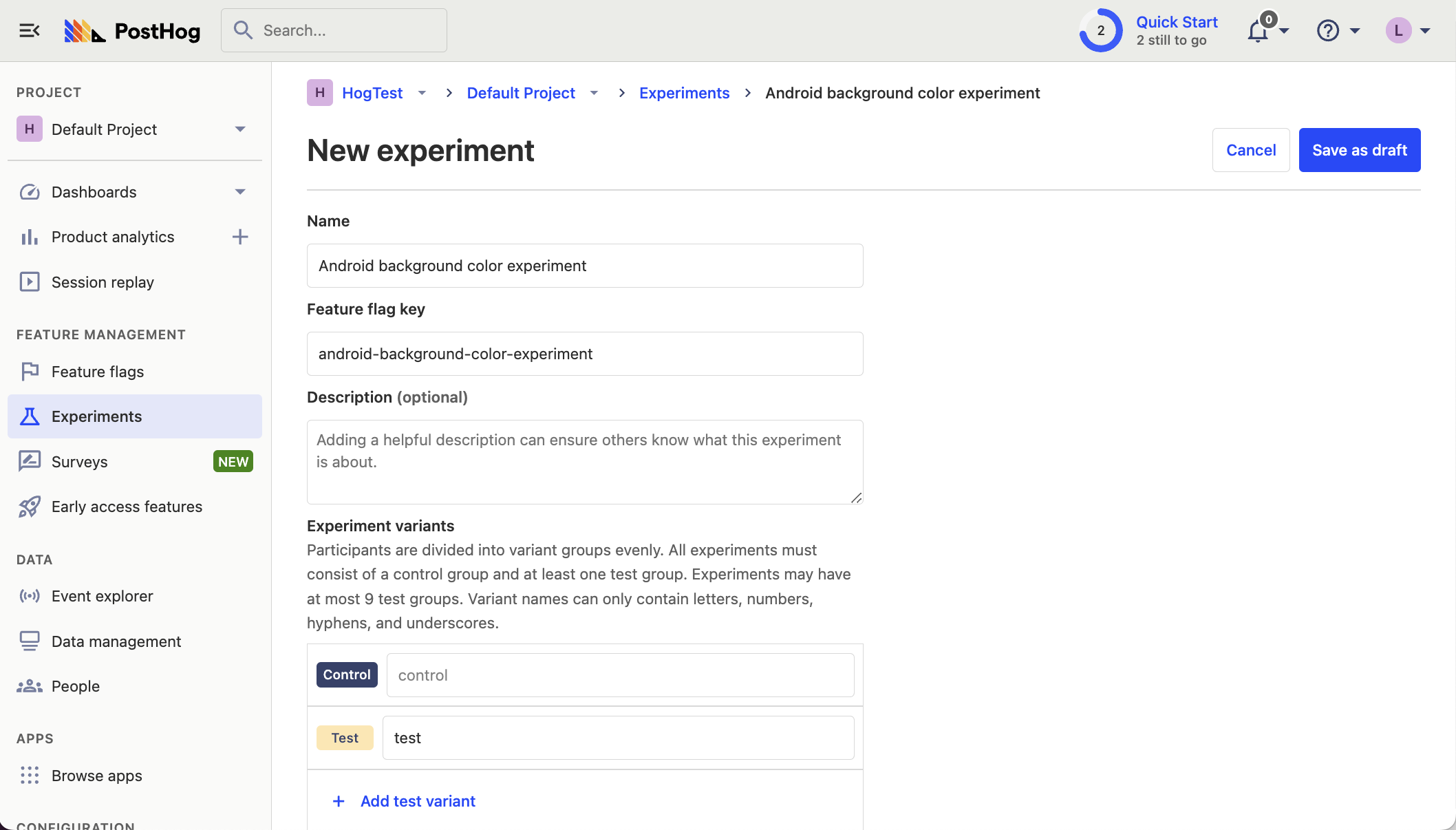This screenshot has height=830, width=1456.
Task: Open the help menu dropdown
Action: tap(1328, 30)
